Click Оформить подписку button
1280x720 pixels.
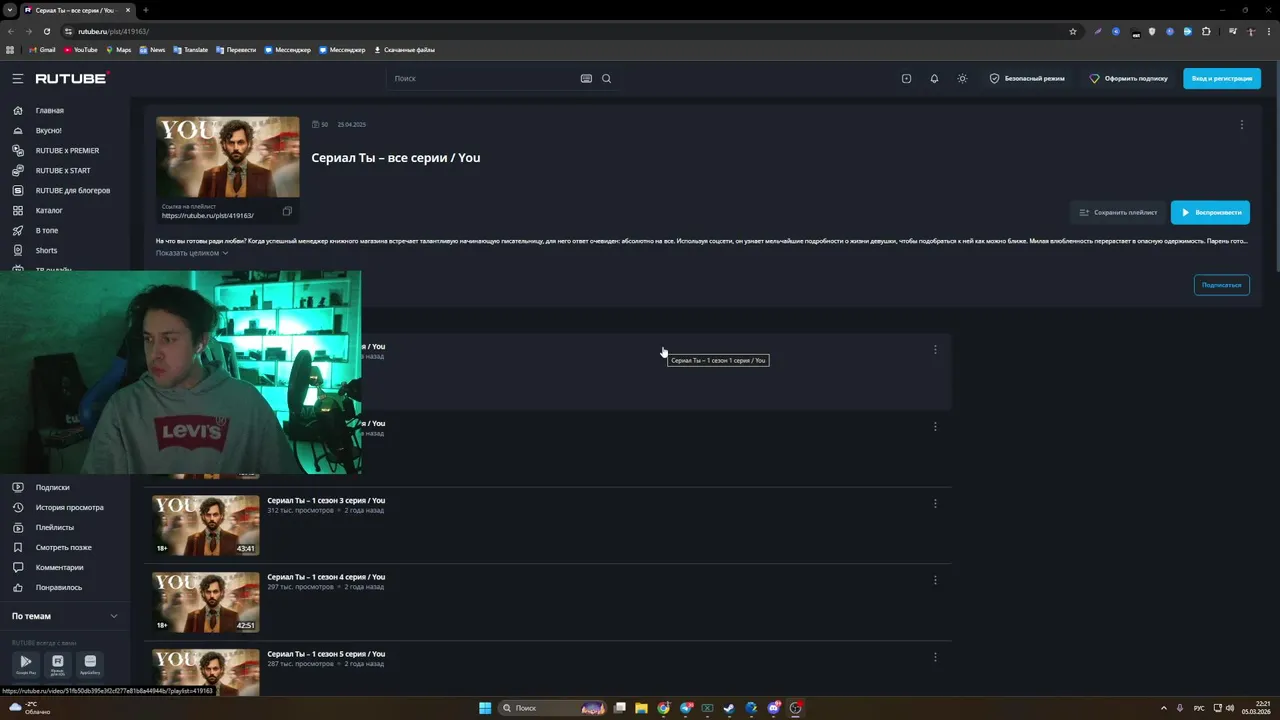point(1128,78)
